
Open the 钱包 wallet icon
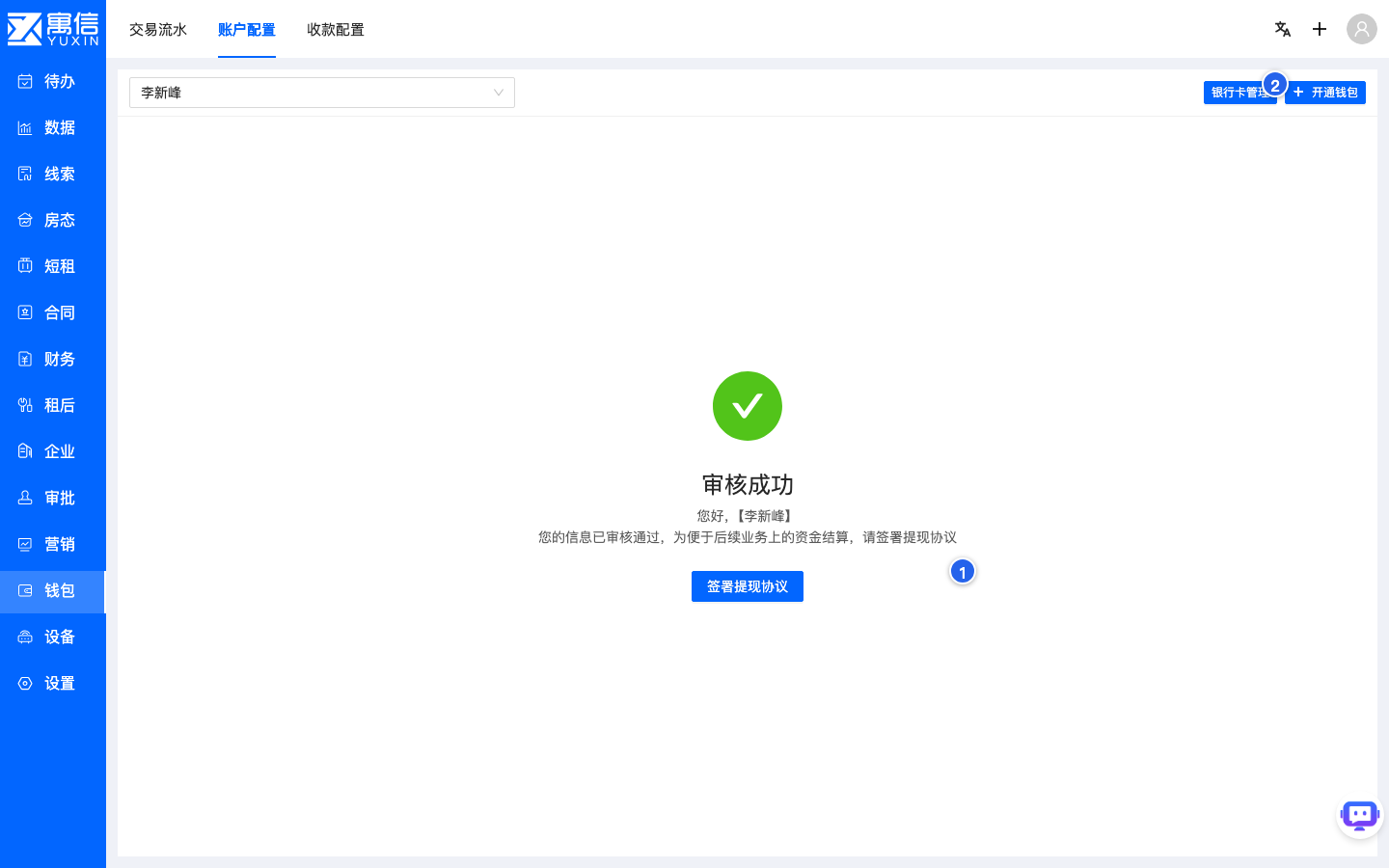pyautogui.click(x=25, y=590)
